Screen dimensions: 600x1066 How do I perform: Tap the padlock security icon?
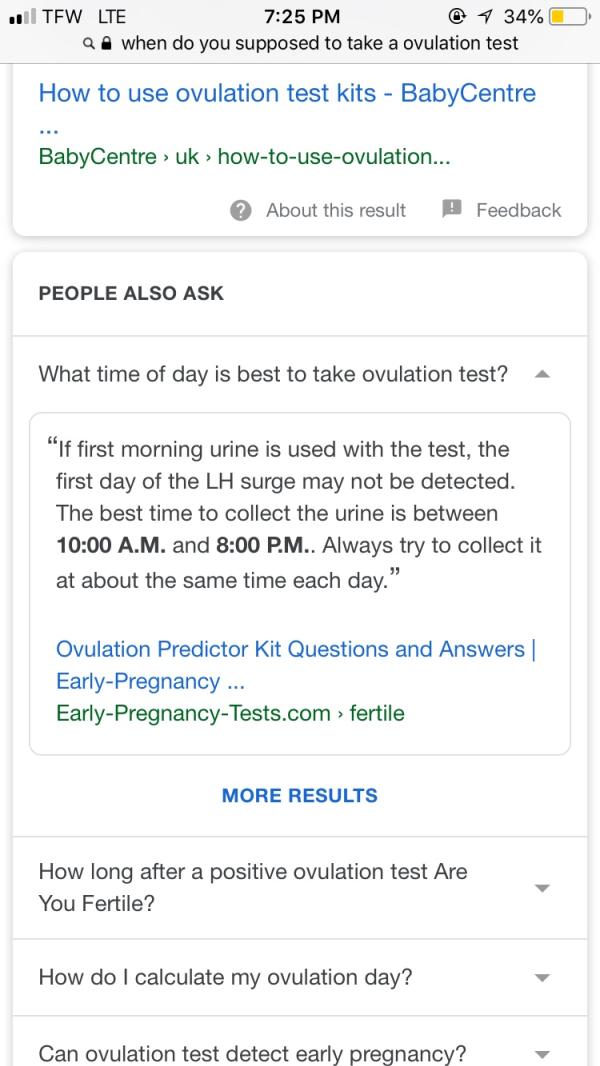pyautogui.click(x=106, y=44)
